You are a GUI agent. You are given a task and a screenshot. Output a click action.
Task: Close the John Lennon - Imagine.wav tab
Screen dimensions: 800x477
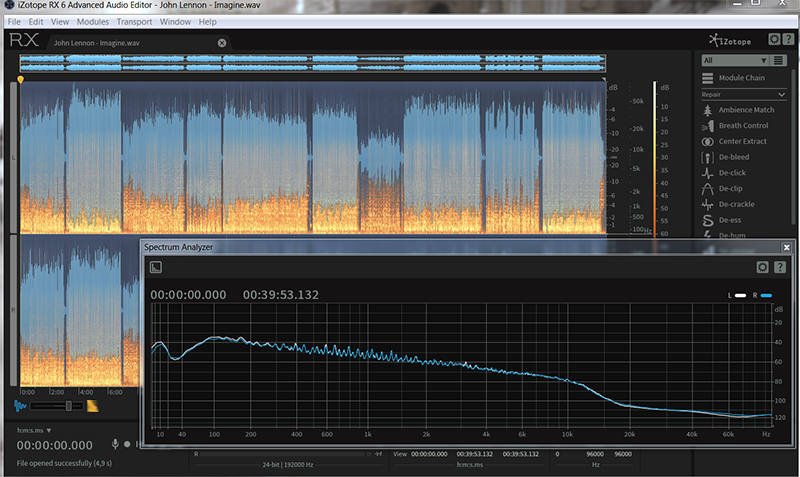(x=222, y=42)
